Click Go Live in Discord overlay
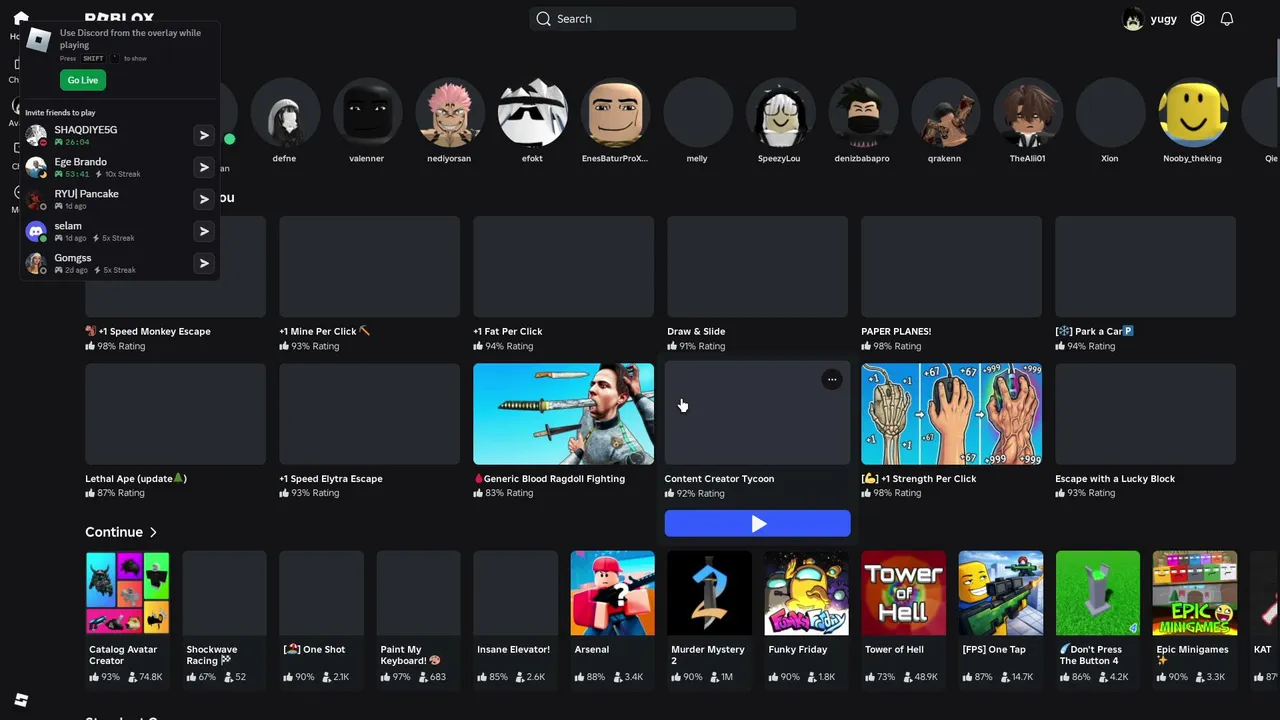This screenshot has width=1280, height=720. (x=83, y=80)
